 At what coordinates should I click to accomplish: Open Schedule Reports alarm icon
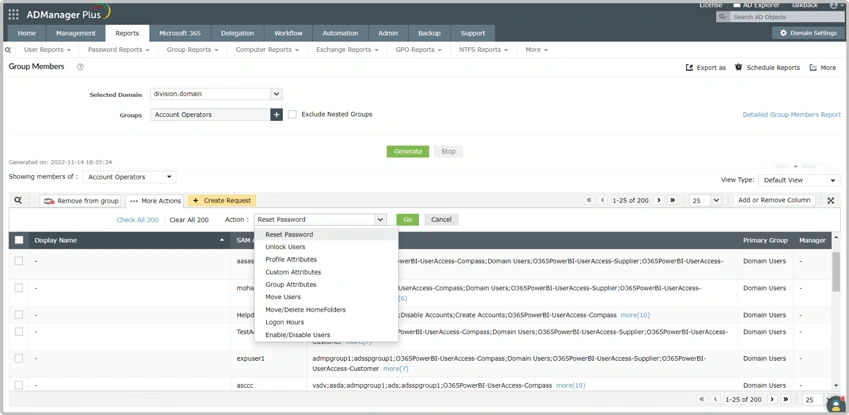(739, 68)
